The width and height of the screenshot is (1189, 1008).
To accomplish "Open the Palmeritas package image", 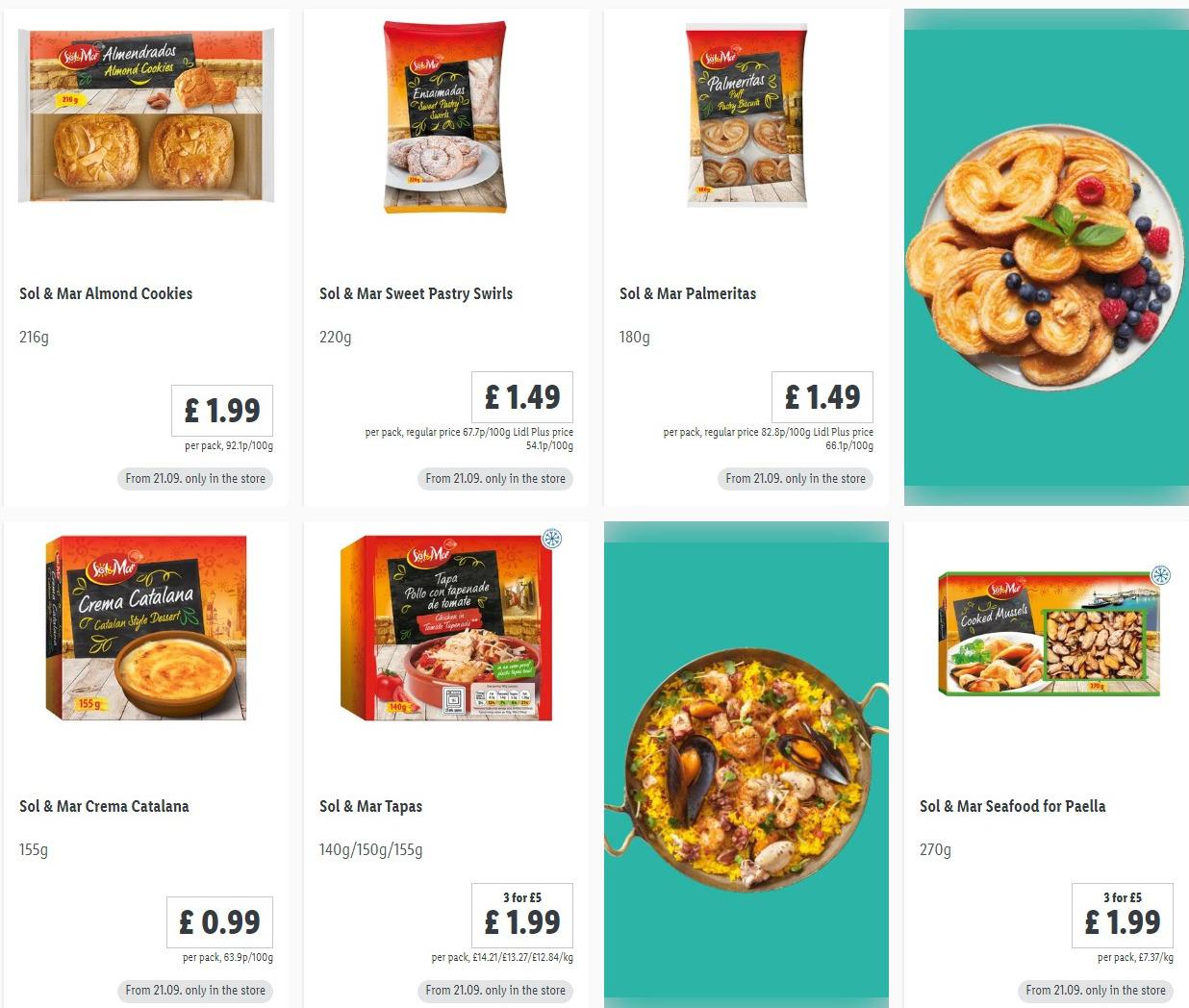I will tap(746, 116).
